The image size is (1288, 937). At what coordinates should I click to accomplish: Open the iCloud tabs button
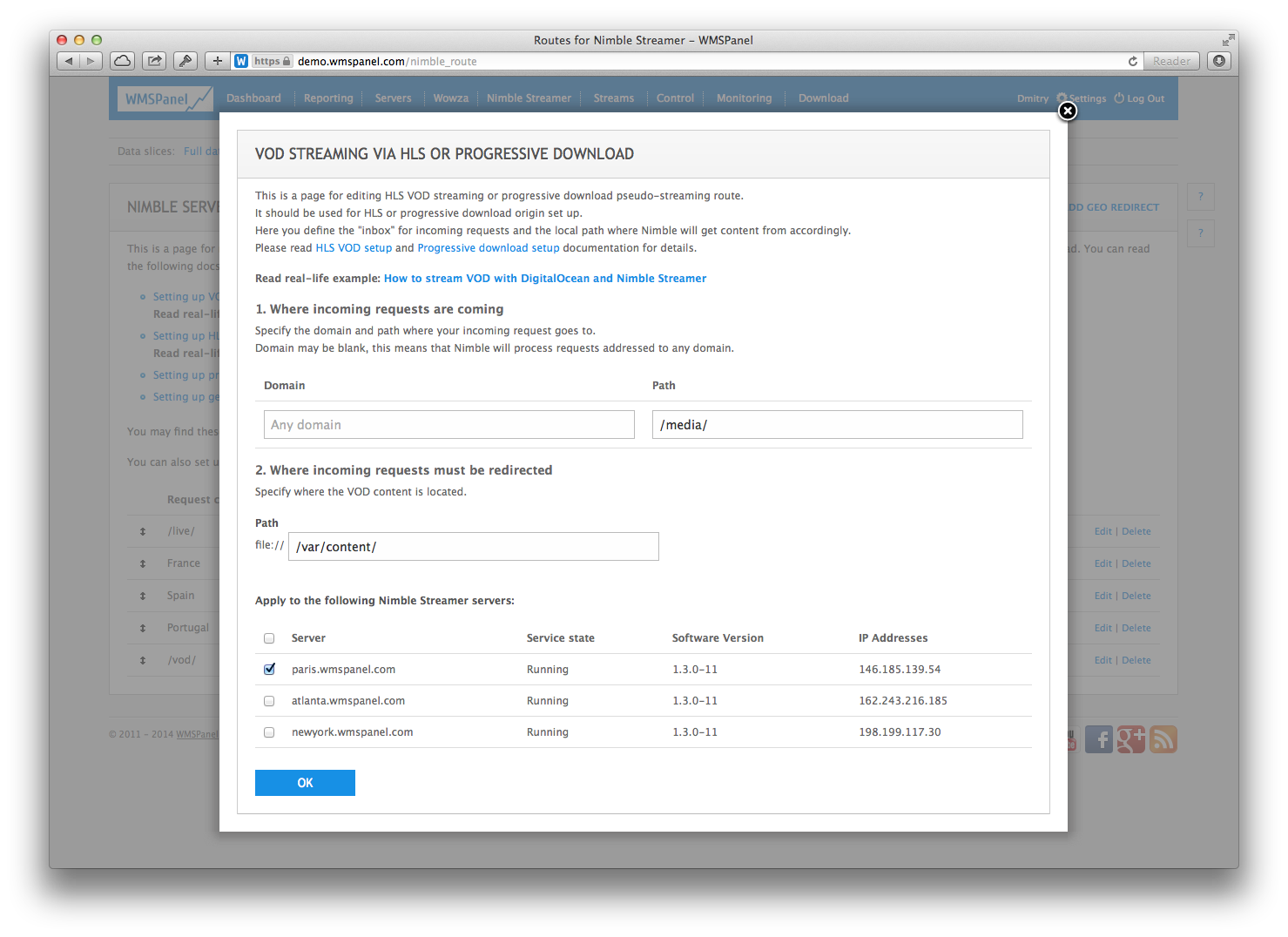123,61
